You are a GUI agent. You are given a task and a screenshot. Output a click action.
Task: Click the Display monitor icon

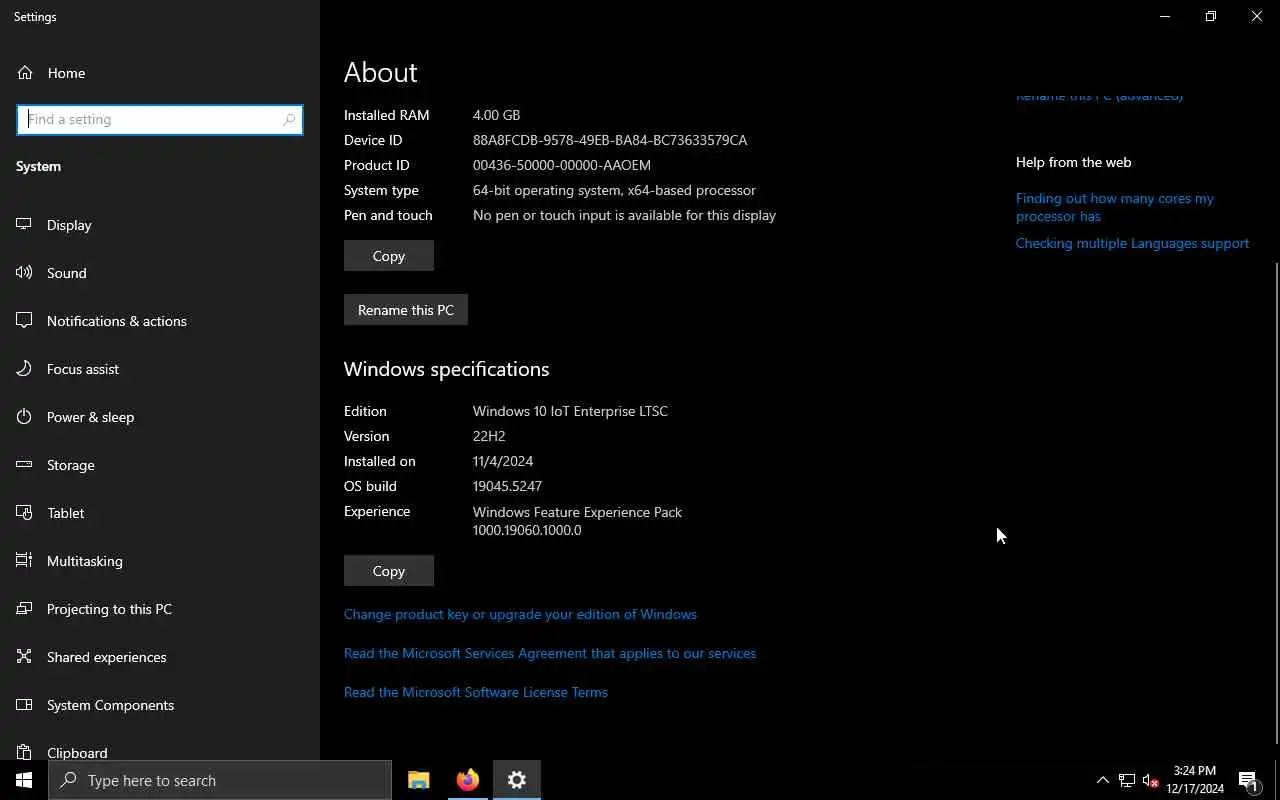point(24,225)
